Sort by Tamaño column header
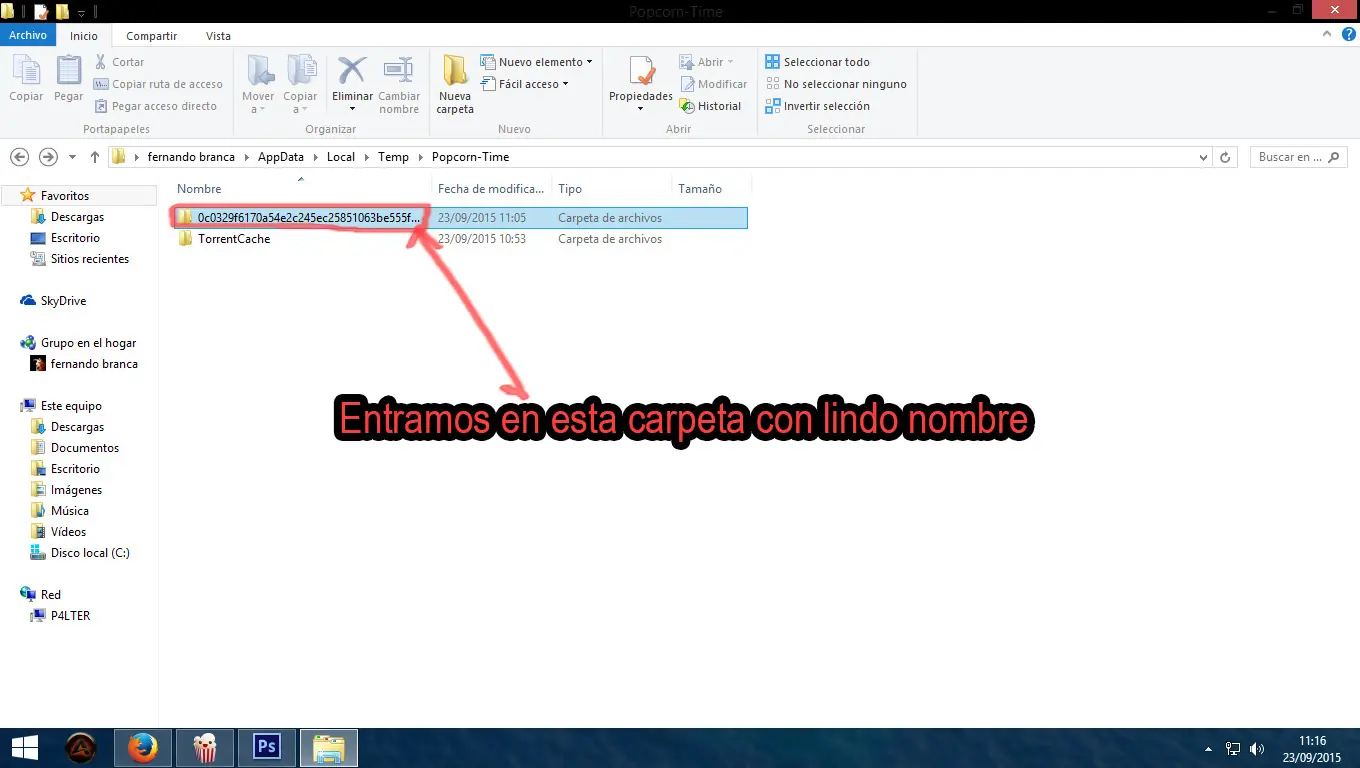The image size is (1360, 768). pyautogui.click(x=700, y=189)
